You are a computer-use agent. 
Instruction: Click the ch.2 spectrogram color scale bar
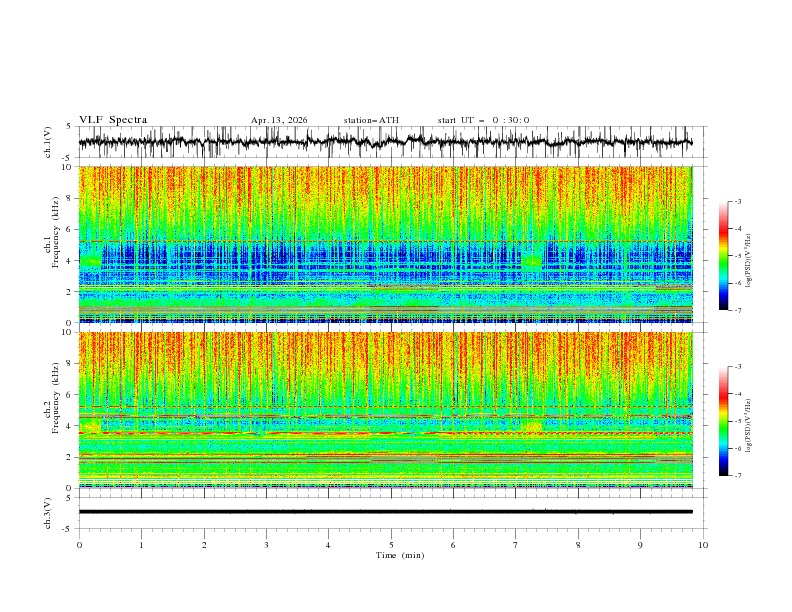pyautogui.click(x=723, y=421)
